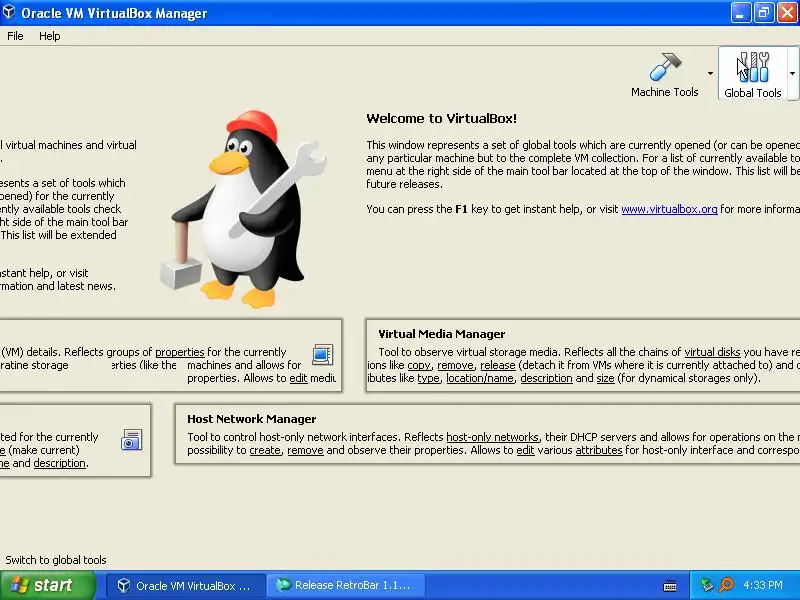Click 'edit' link in the details card
This screenshot has width=800, height=600.
(x=298, y=378)
